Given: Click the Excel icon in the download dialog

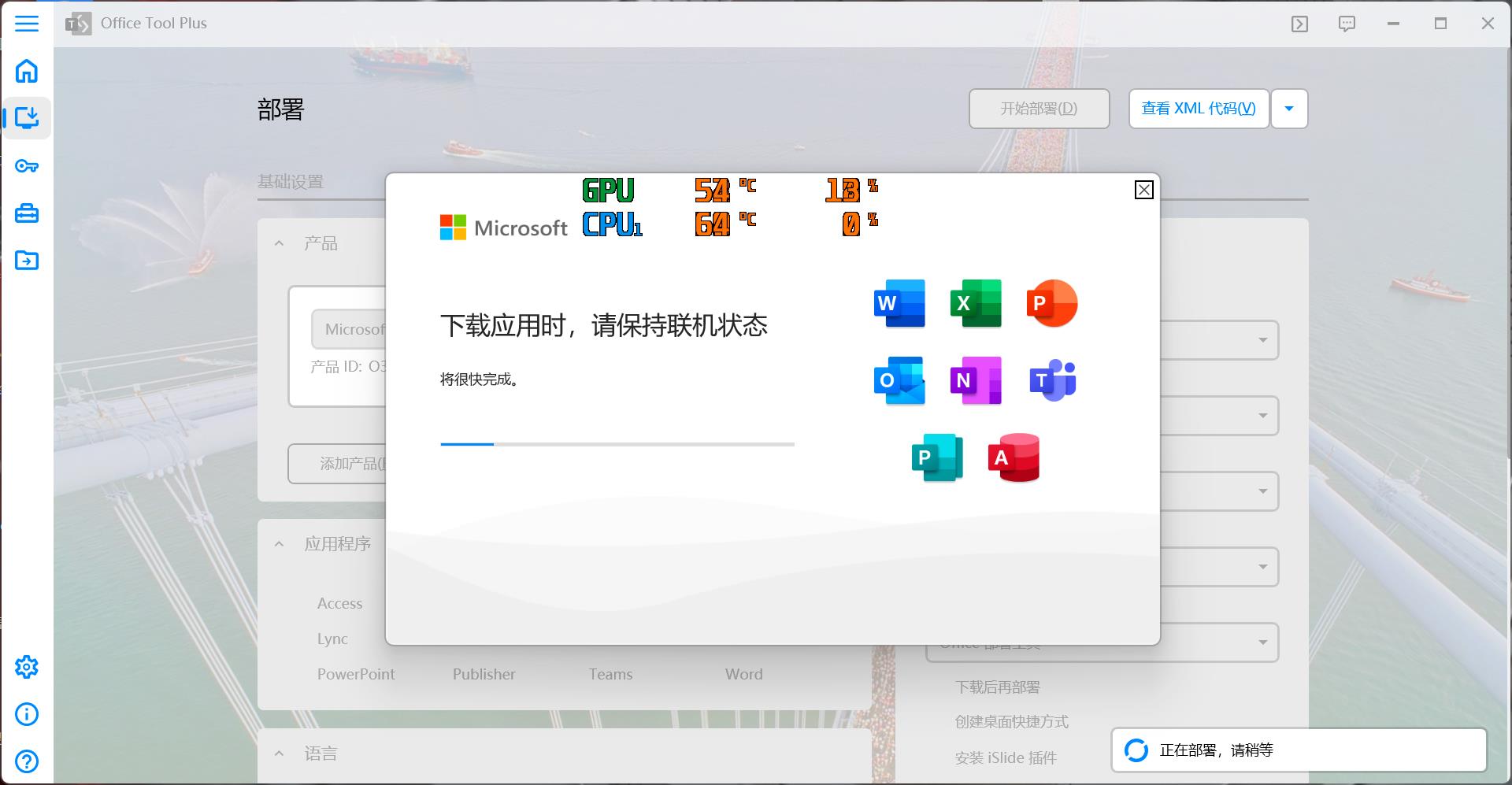Looking at the screenshot, I should [x=976, y=303].
